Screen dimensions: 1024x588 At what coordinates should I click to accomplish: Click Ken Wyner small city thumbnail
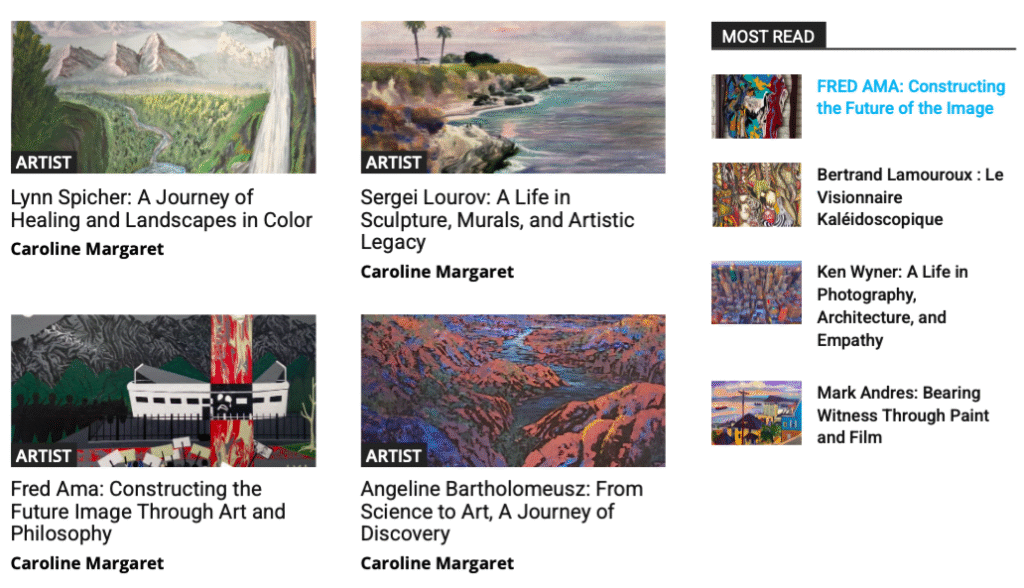(756, 293)
